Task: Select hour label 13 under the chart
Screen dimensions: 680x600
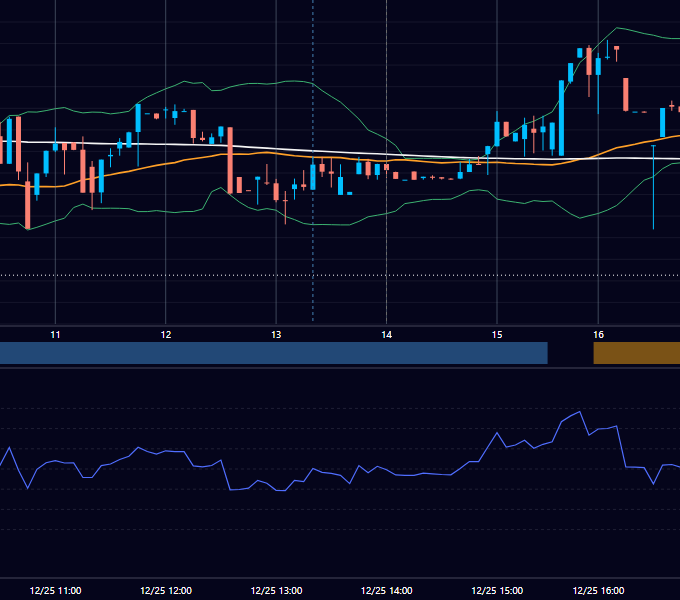Action: coord(276,335)
